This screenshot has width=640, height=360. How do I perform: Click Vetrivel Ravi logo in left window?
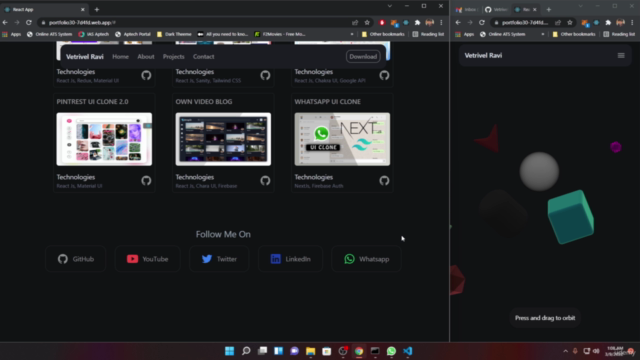(x=84, y=57)
